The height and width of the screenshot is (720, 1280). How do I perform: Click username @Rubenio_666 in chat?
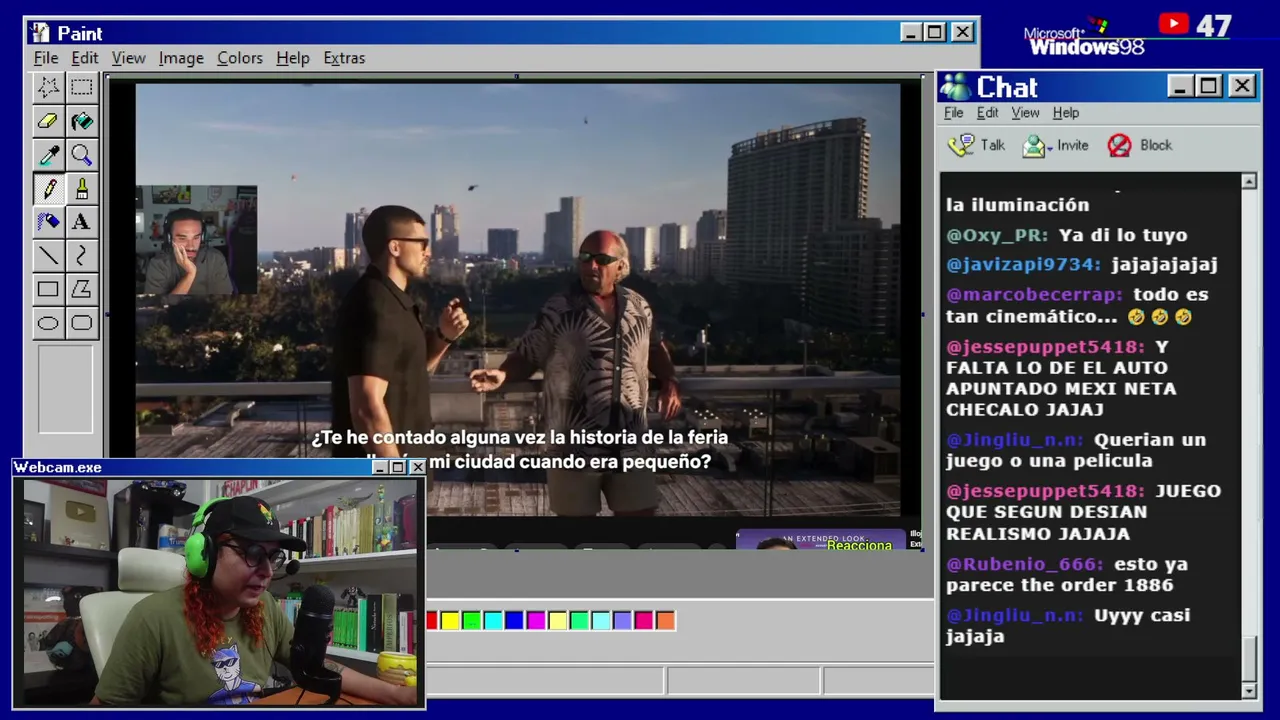[x=1025, y=565]
